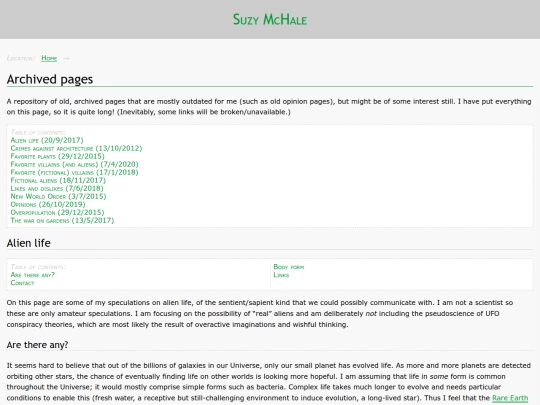Image resolution: width=540 pixels, height=405 pixels.
Task: Go to New World Order section
Action: tap(58, 196)
